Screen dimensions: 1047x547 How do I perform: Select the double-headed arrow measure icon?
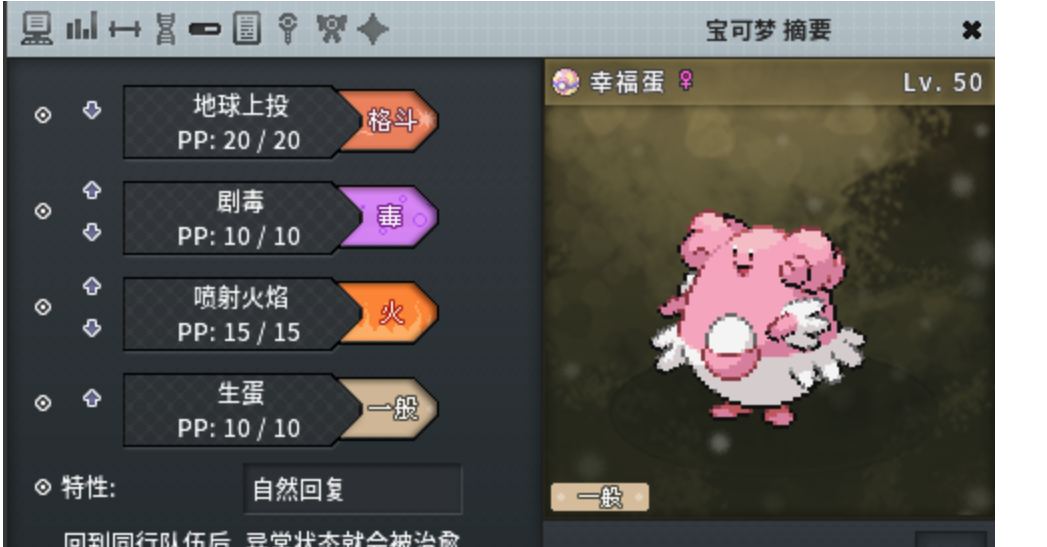124,29
